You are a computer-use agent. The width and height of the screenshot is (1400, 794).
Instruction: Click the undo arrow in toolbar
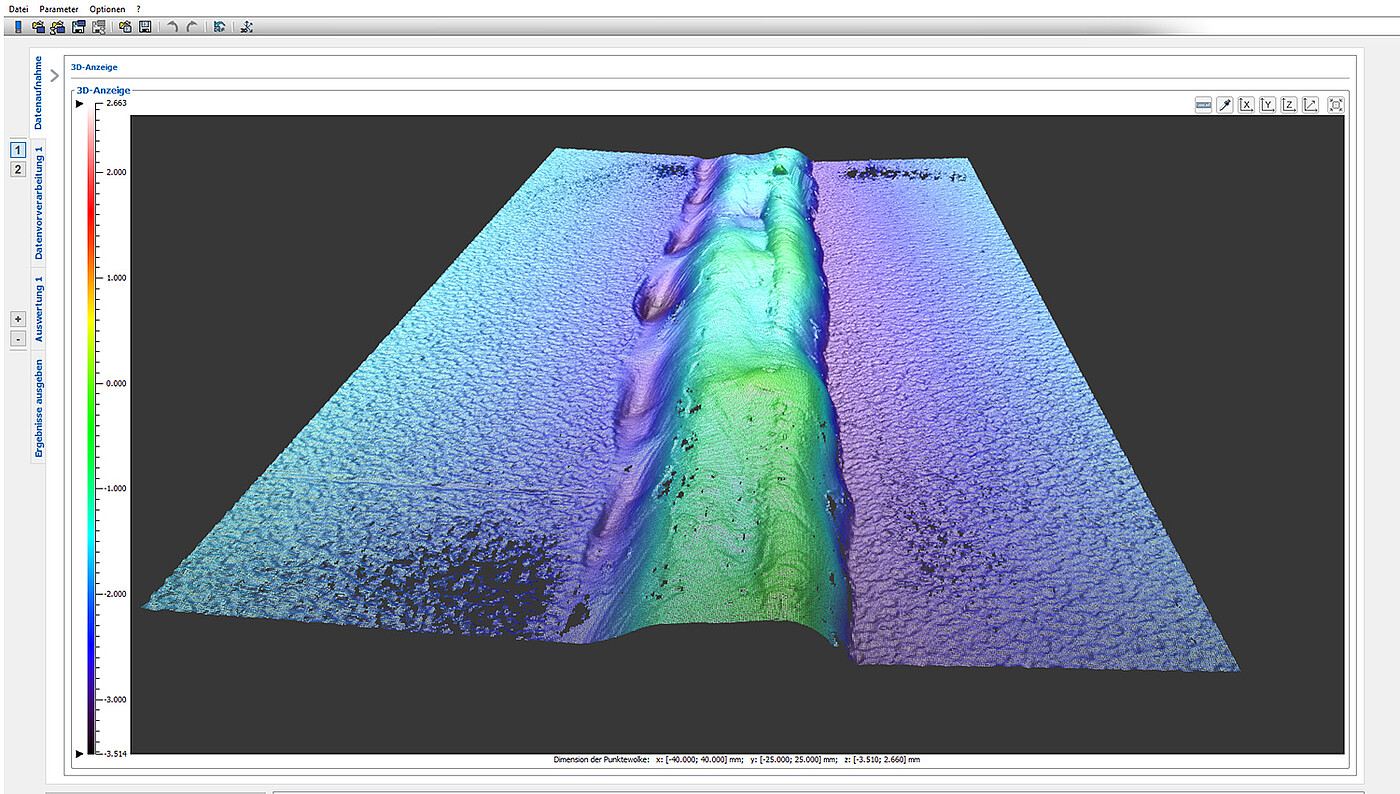172,26
